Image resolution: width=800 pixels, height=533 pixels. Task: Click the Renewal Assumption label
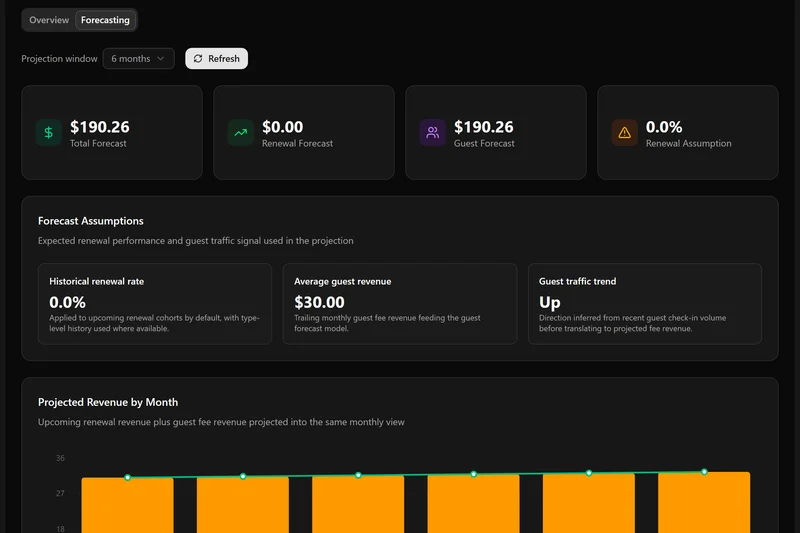pos(688,143)
